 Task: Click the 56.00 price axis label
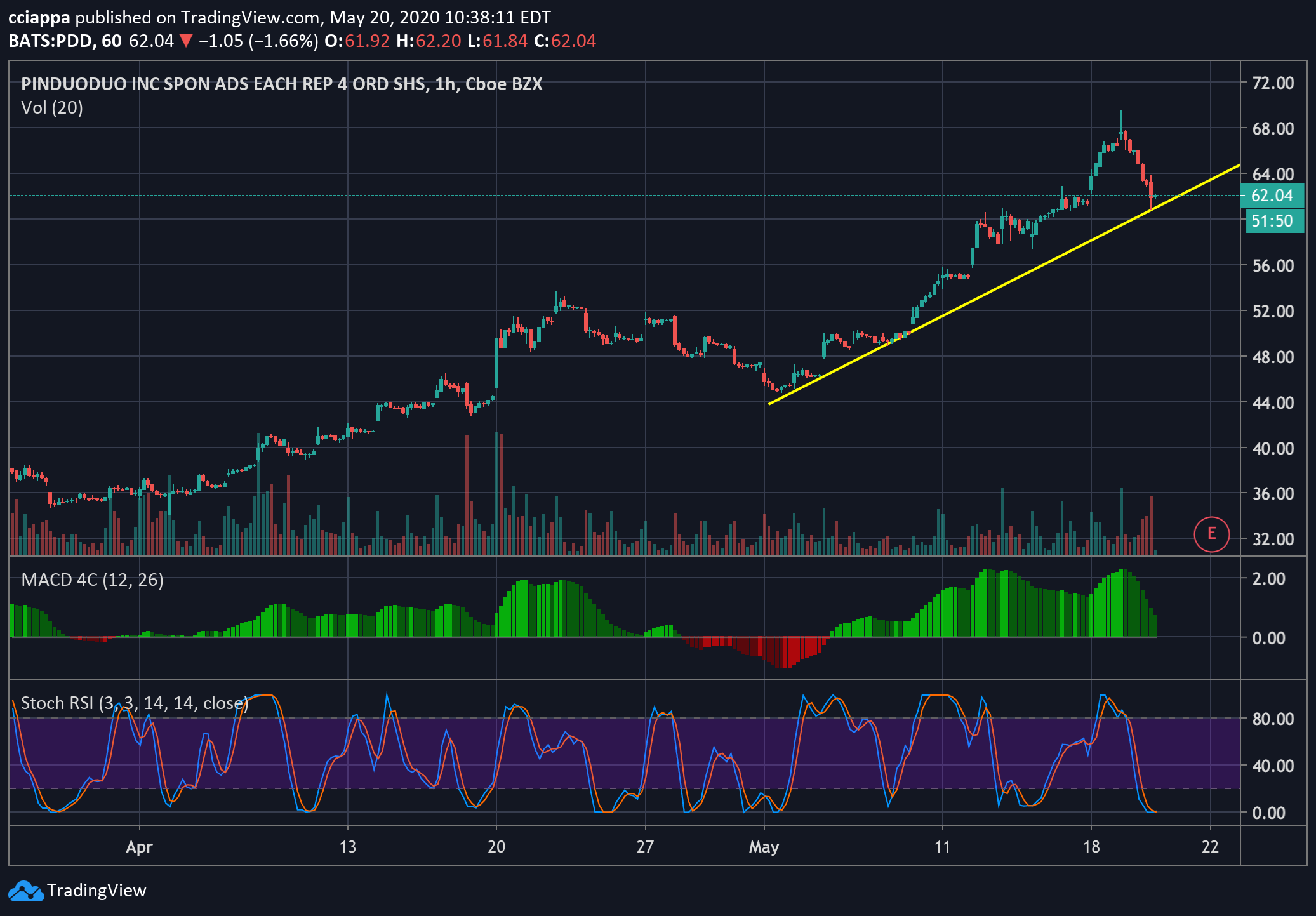click(1273, 265)
